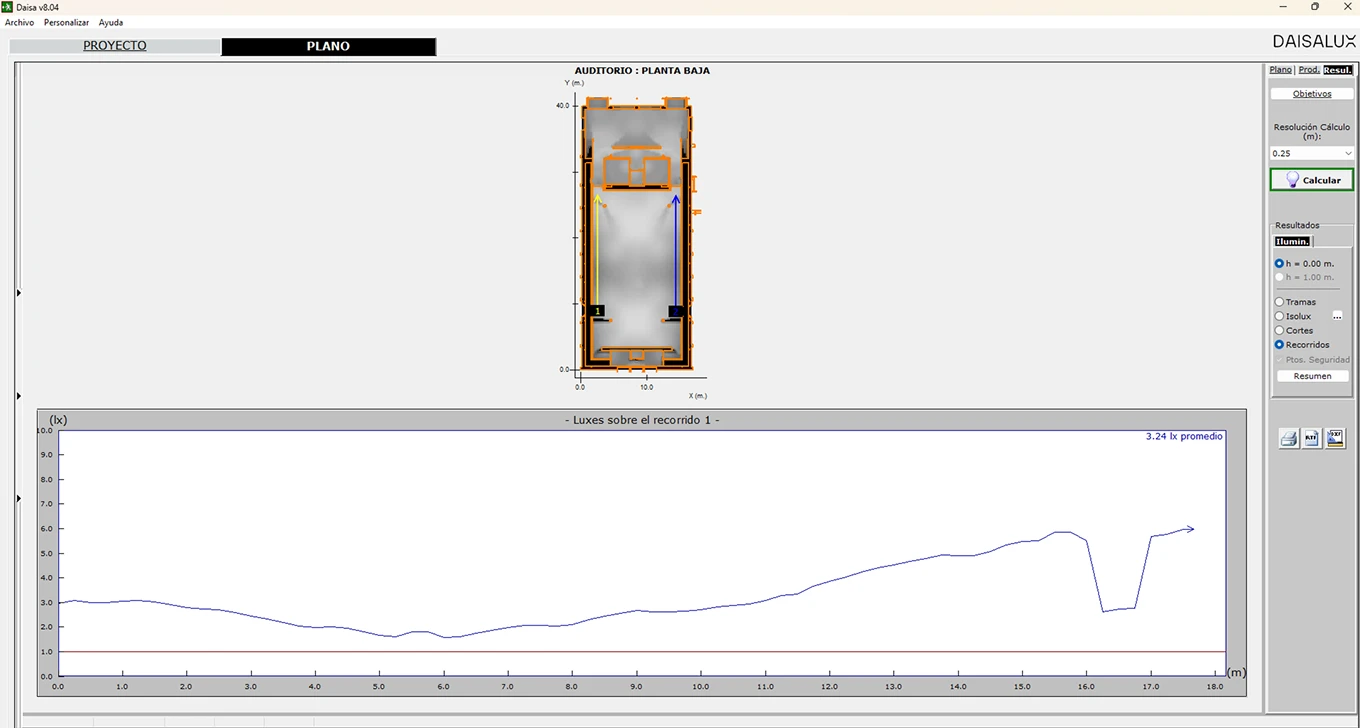Switch to the PROYECTO tab
Screen dimensions: 1360x728
tap(115, 46)
